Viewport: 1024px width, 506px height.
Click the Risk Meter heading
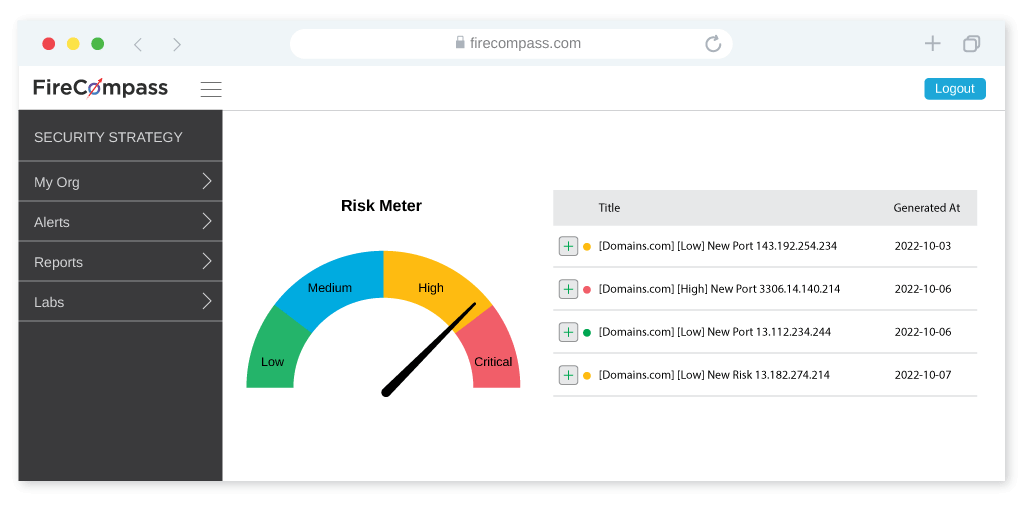(381, 206)
